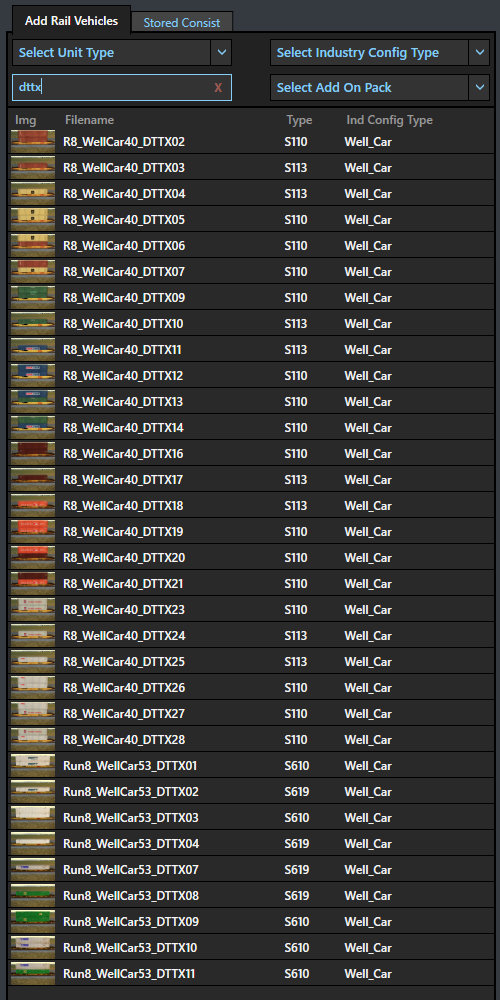Screen dimensions: 500x1000
Task: Click thumbnail of R8_WellCar40_DTTX25
Action: (33, 662)
